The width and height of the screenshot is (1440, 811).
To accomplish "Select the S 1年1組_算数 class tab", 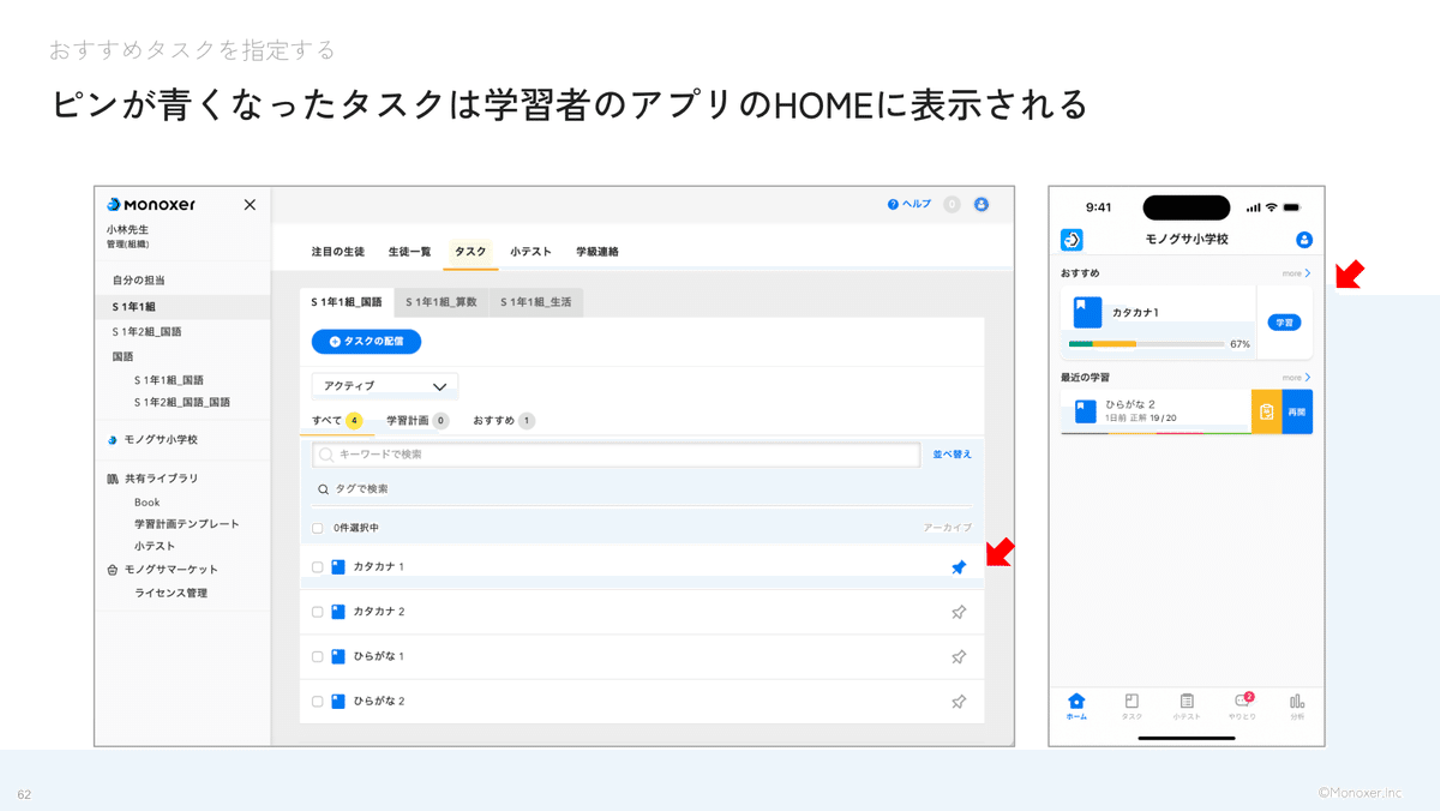I will 441,302.
